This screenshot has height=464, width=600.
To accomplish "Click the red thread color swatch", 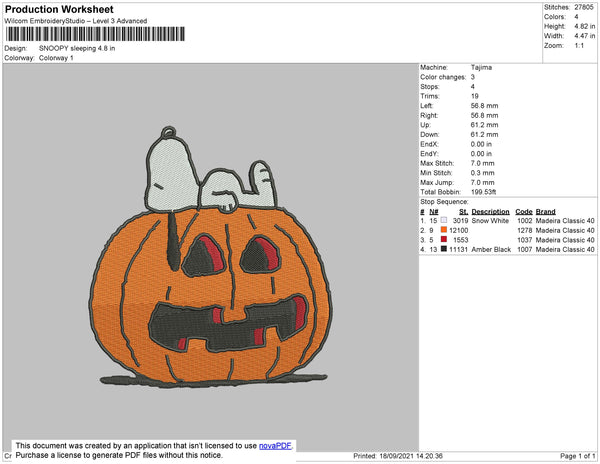I will [444, 239].
